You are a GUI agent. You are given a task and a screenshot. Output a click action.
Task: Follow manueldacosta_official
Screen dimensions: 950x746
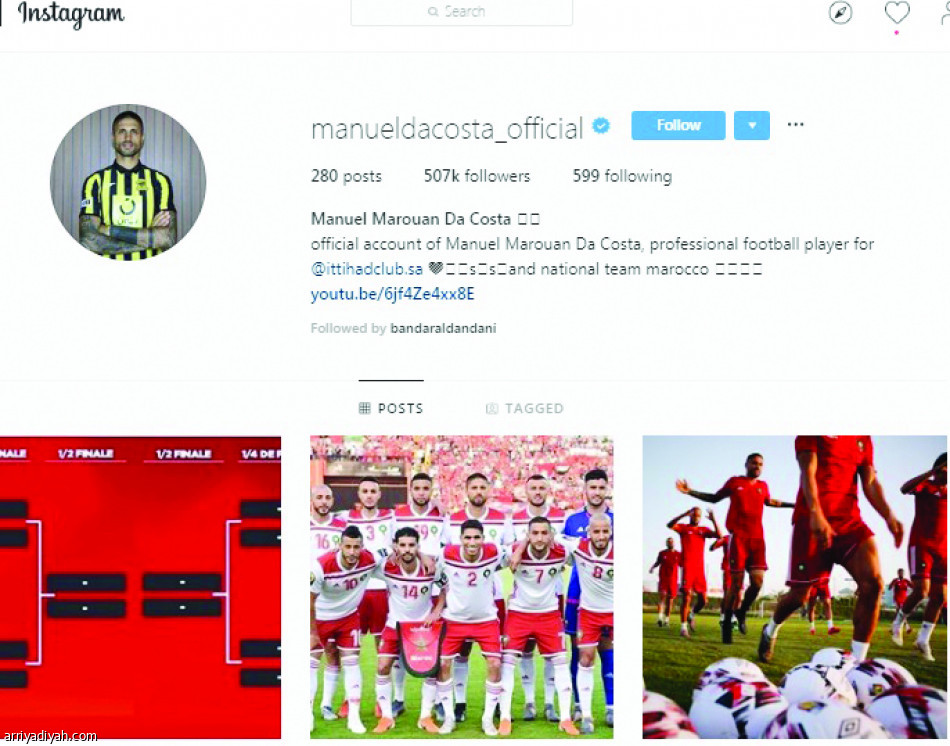point(678,125)
